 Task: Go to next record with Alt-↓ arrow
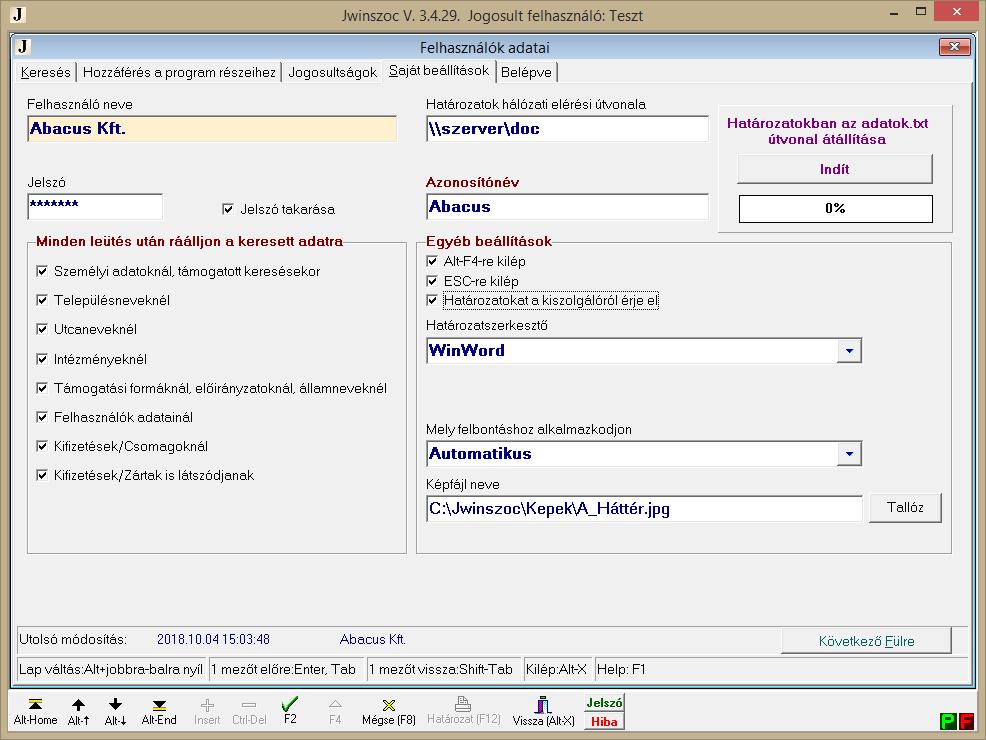115,711
